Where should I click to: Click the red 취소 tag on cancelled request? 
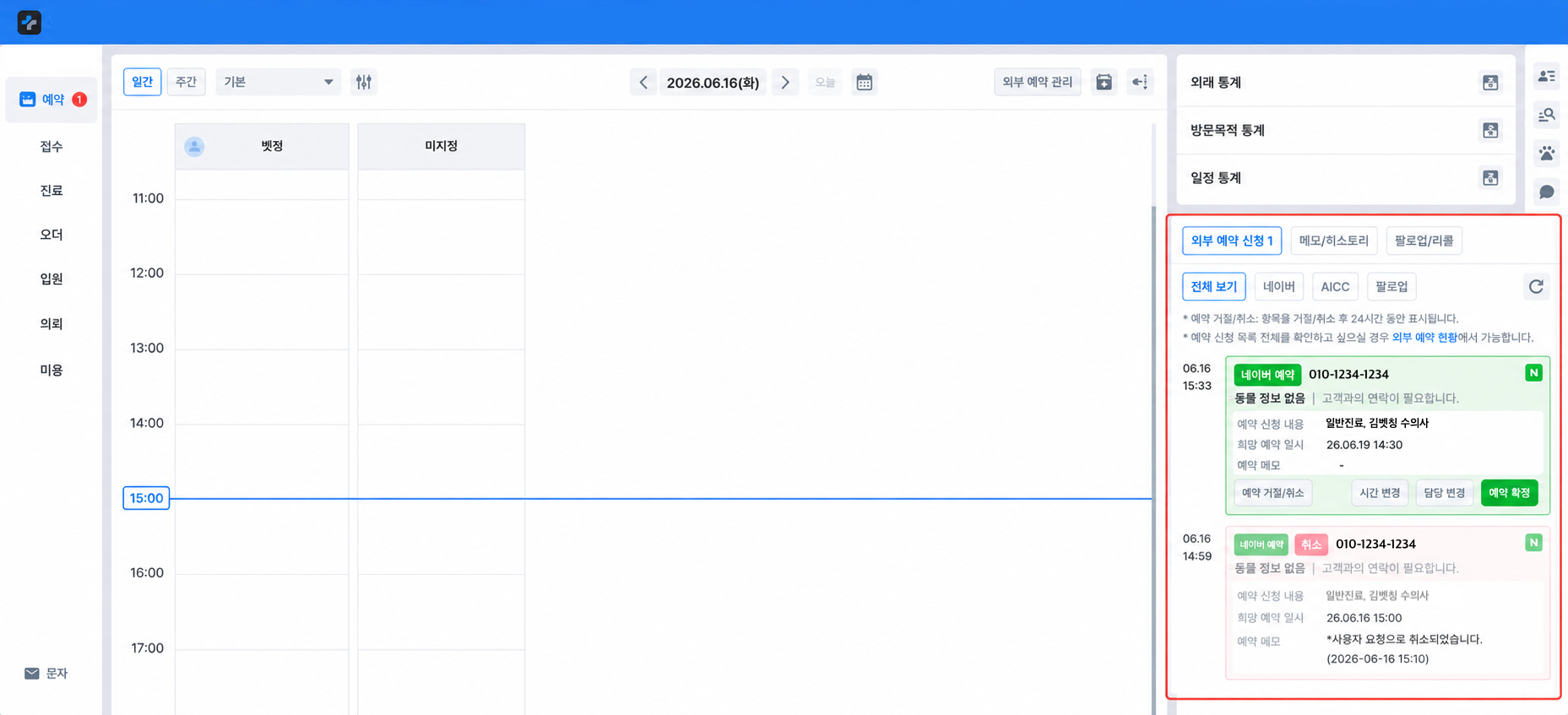tap(1311, 544)
